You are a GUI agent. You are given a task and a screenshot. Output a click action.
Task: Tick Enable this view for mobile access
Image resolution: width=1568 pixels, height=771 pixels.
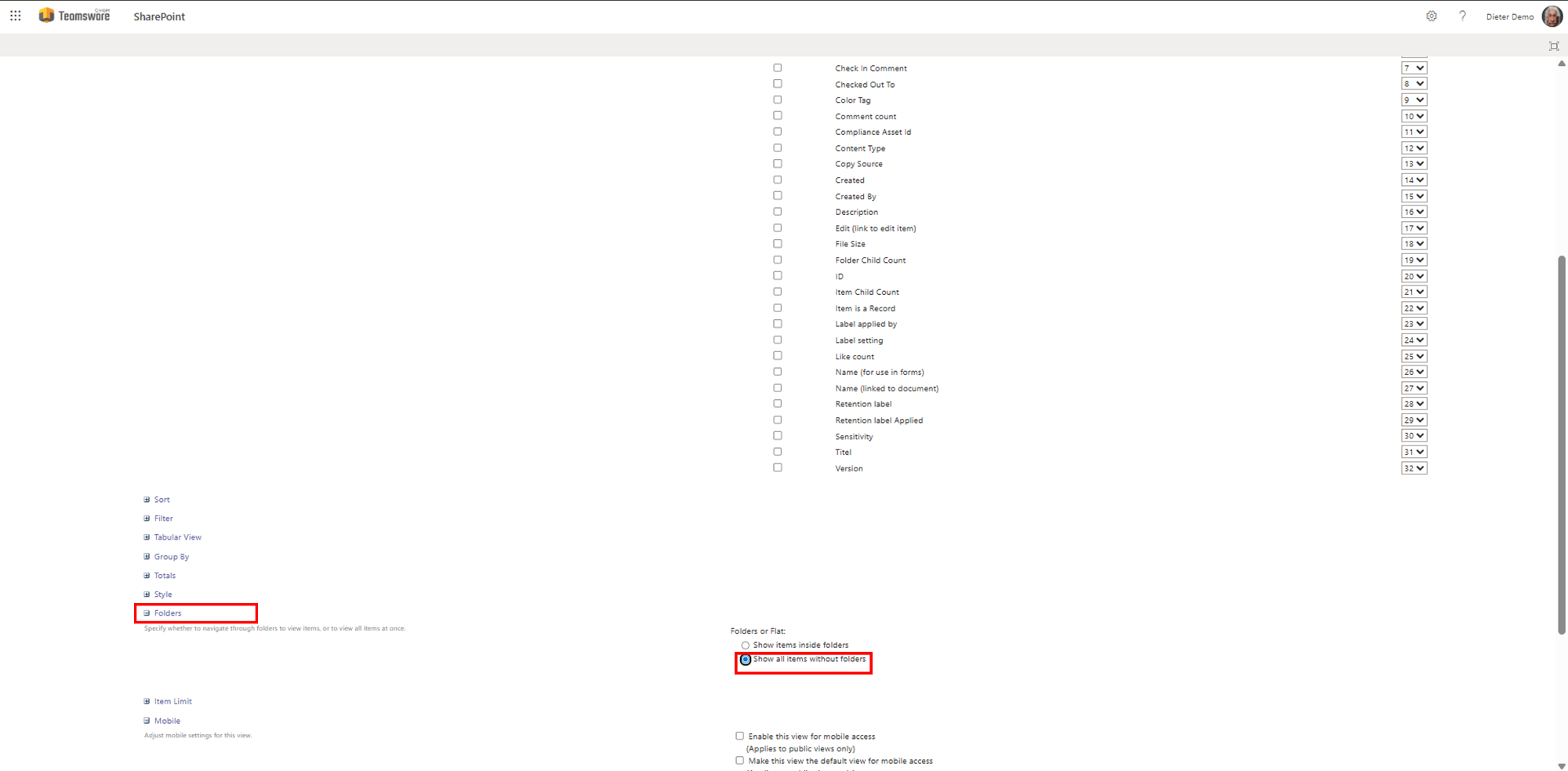(739, 736)
